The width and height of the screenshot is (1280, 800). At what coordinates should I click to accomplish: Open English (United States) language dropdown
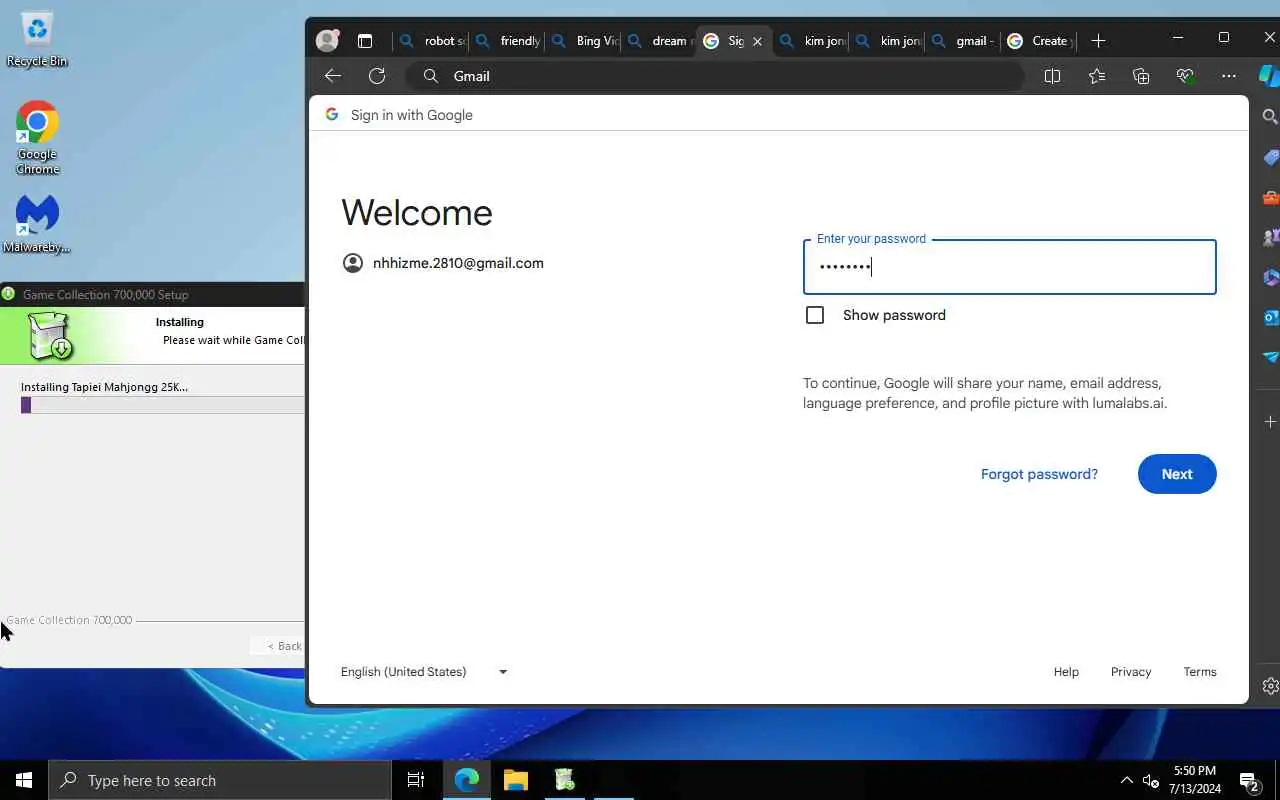424,672
